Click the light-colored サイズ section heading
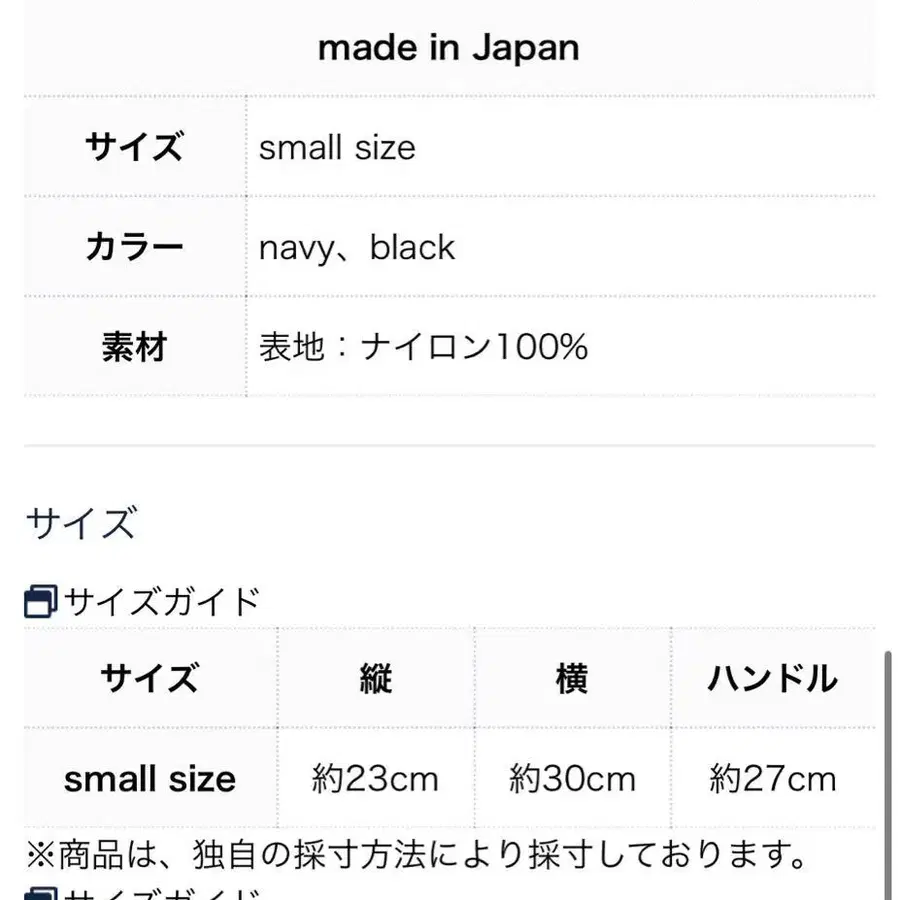Screen dimensions: 900x900 tap(81, 523)
